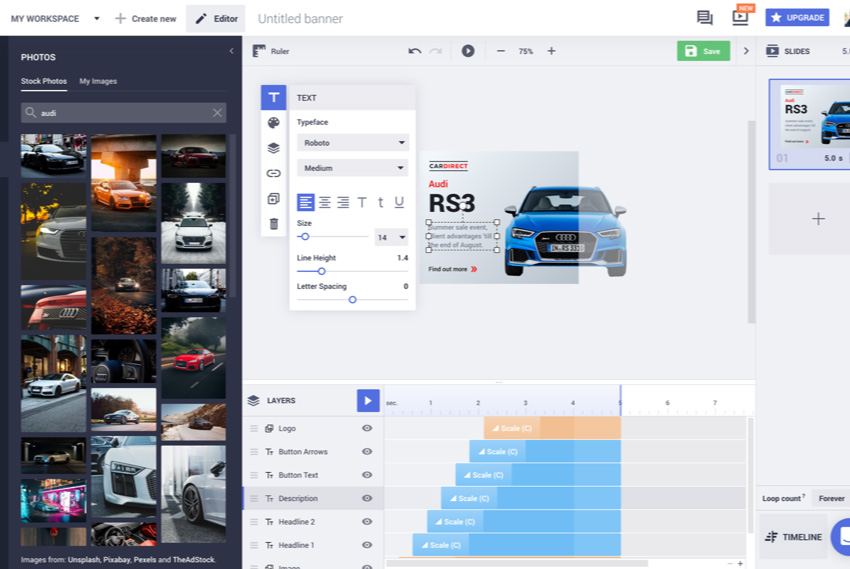Open the chat comments icon
Viewport: 850px width, 569px height.
click(705, 18)
